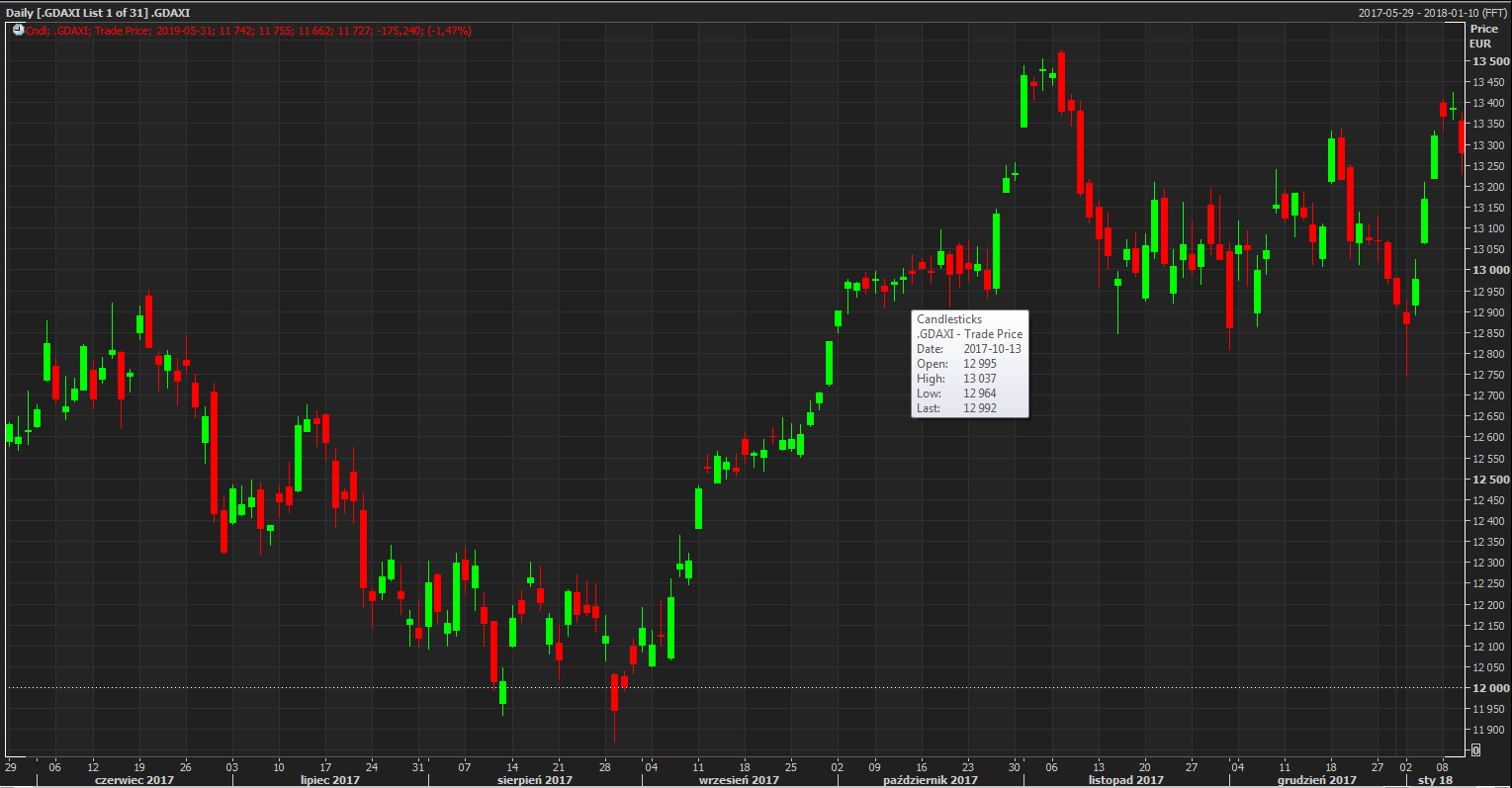This screenshot has height=788, width=1512.
Task: Select grudzień 2017 on the time axis
Action: coord(1316,780)
